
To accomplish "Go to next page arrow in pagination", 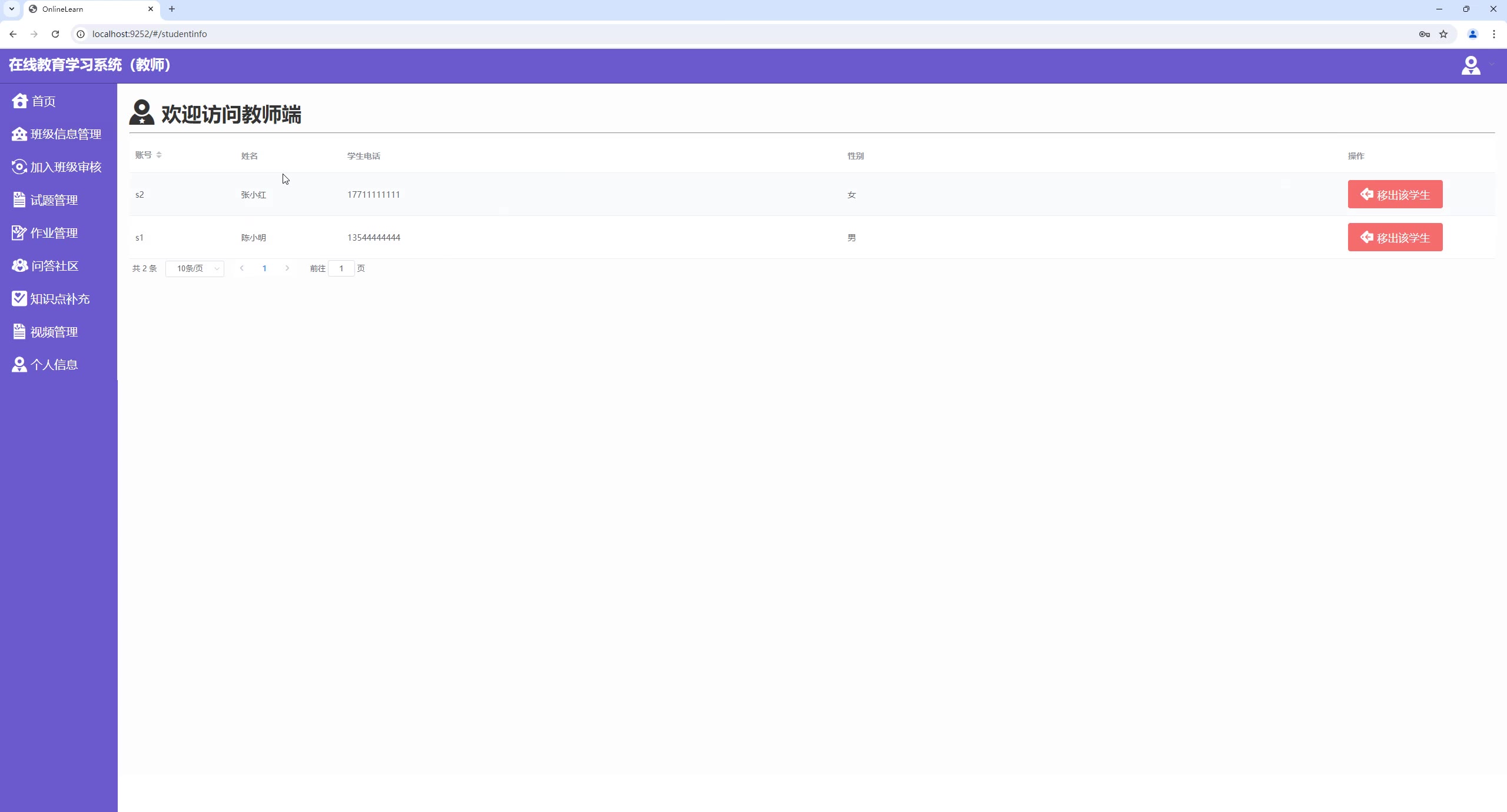I will coord(287,268).
